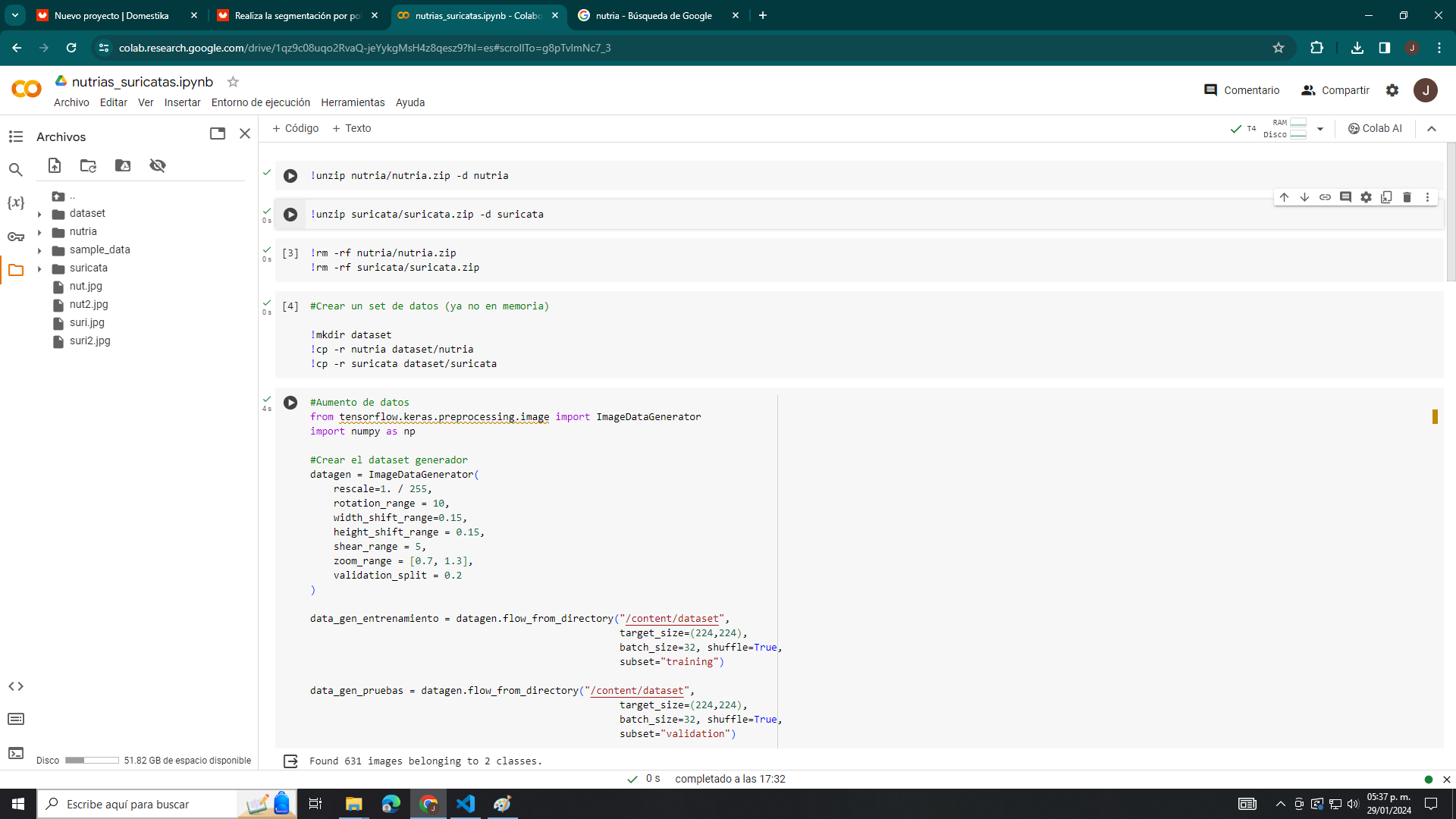
Task: Refresh the file browser
Action: [88, 165]
